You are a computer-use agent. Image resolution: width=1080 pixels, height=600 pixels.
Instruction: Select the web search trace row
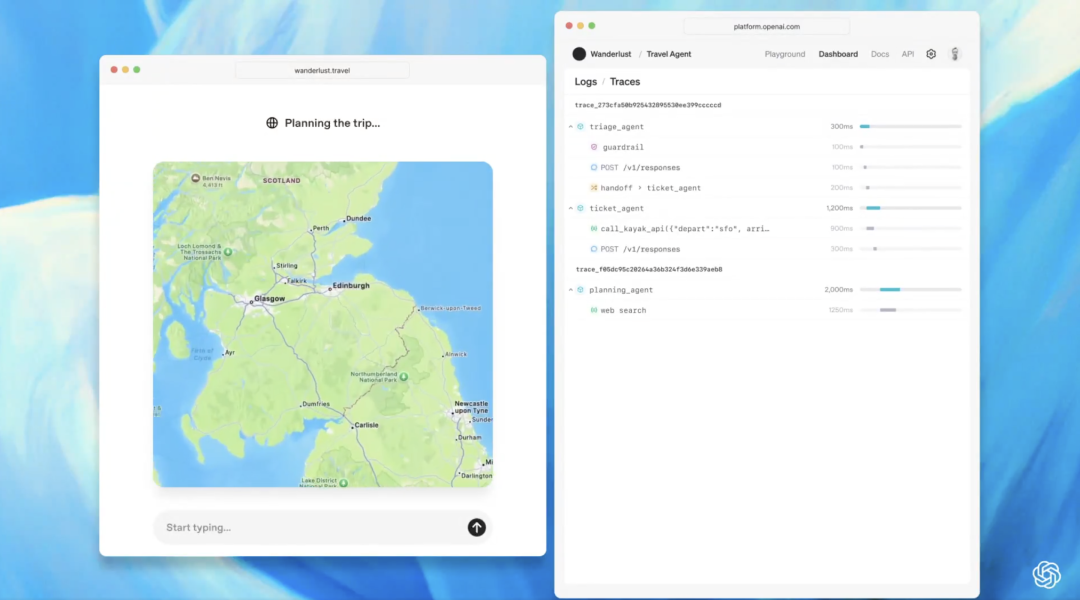766,310
